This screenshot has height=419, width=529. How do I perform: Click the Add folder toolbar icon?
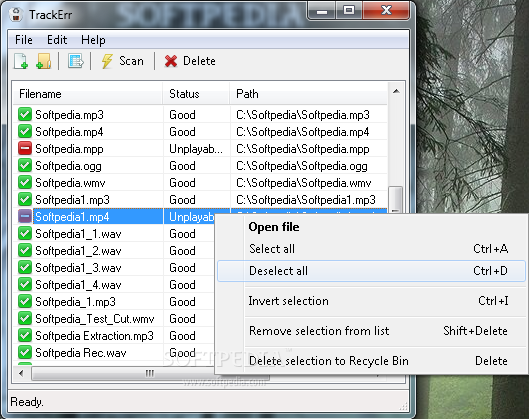coord(44,61)
